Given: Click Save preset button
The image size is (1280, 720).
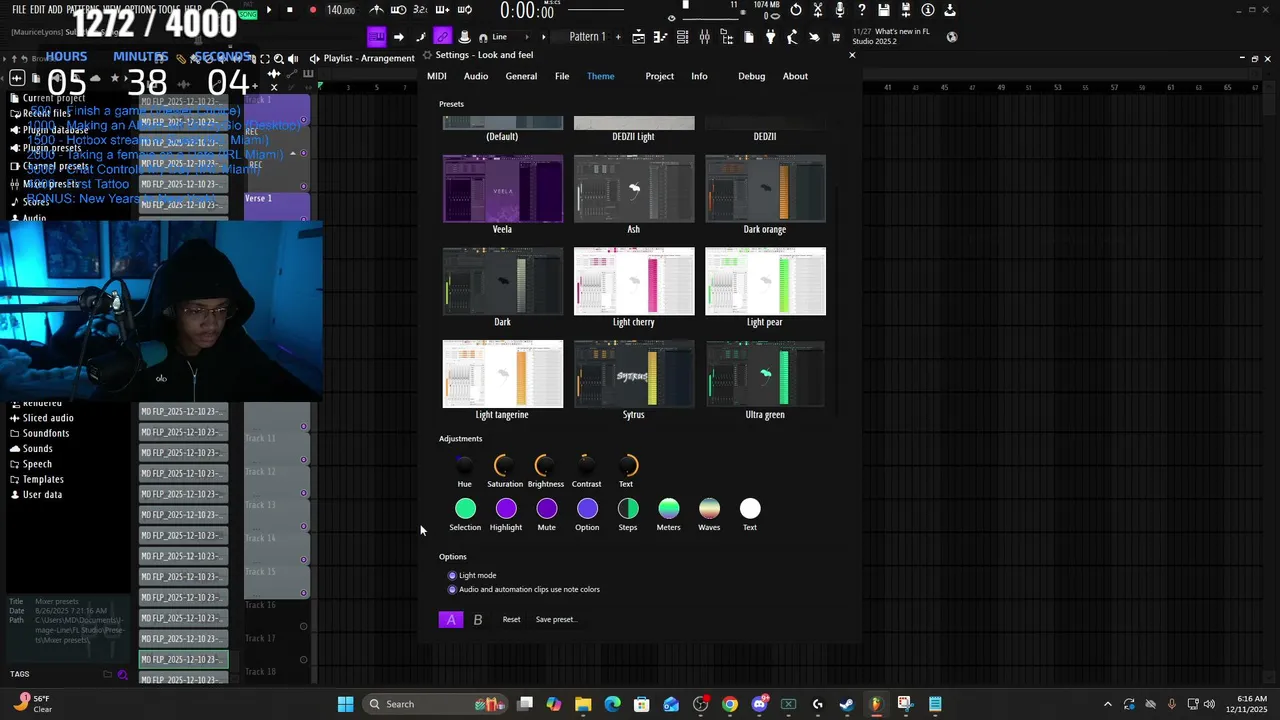Looking at the screenshot, I should click(555, 620).
